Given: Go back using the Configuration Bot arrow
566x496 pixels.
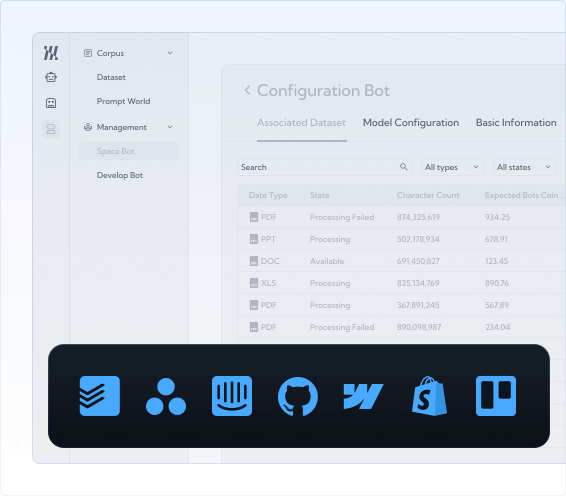Looking at the screenshot, I should (x=247, y=90).
